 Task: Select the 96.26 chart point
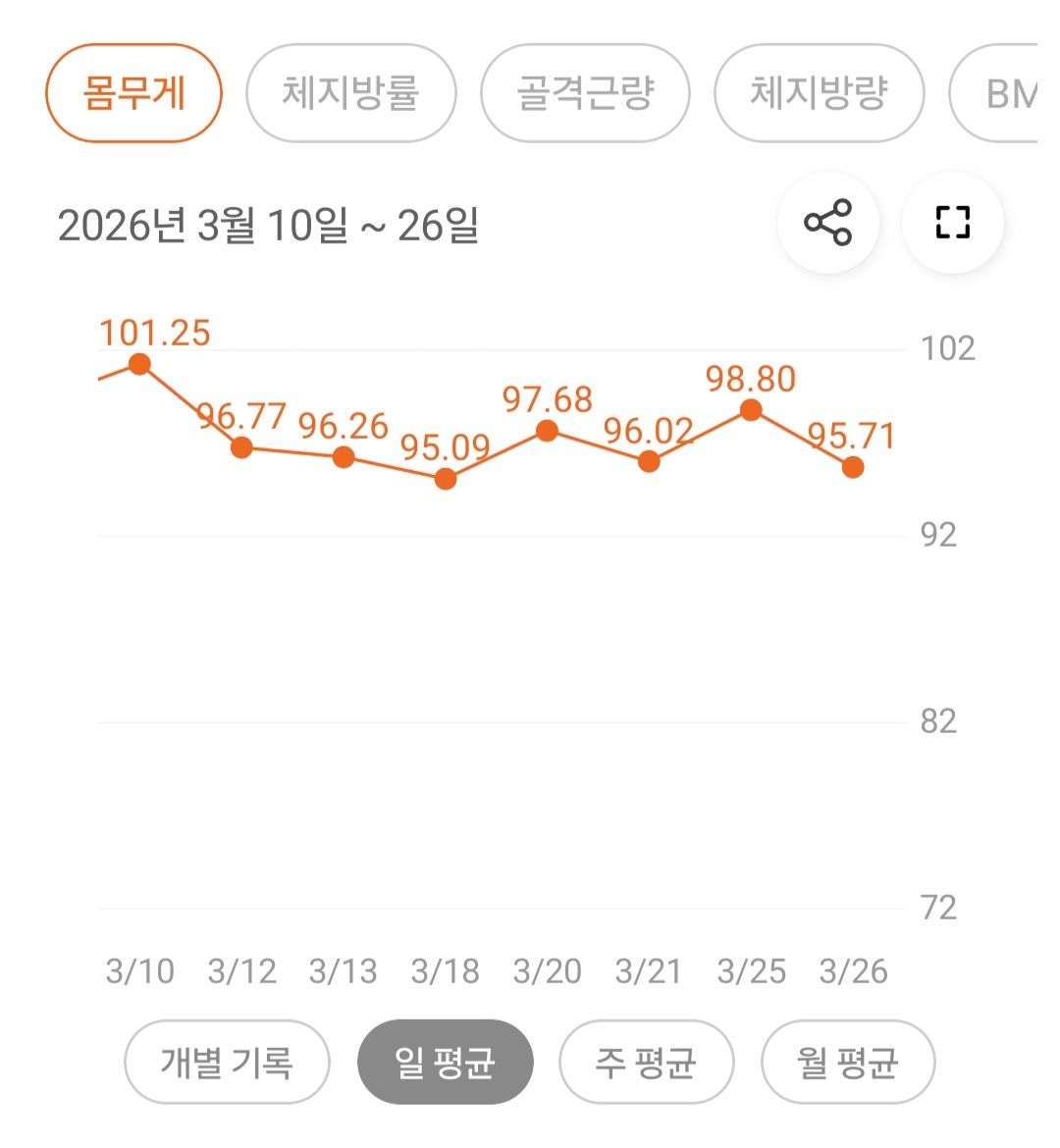click(344, 457)
